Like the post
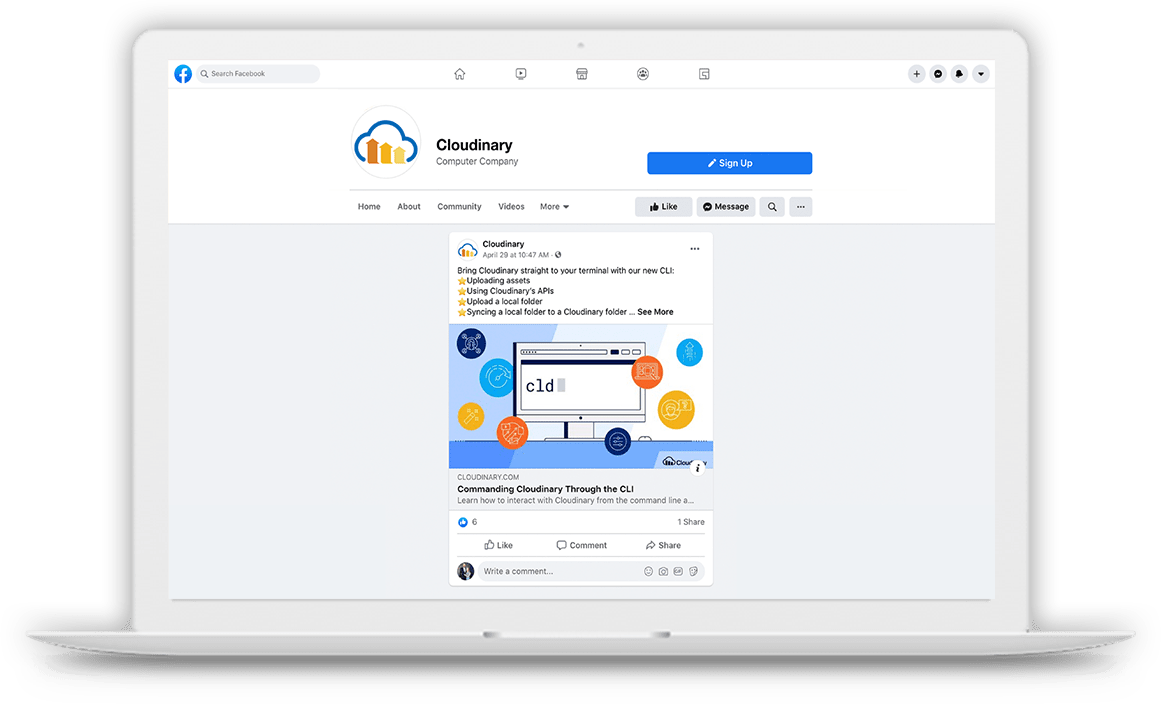The height and width of the screenshot is (704, 1161). coord(498,546)
